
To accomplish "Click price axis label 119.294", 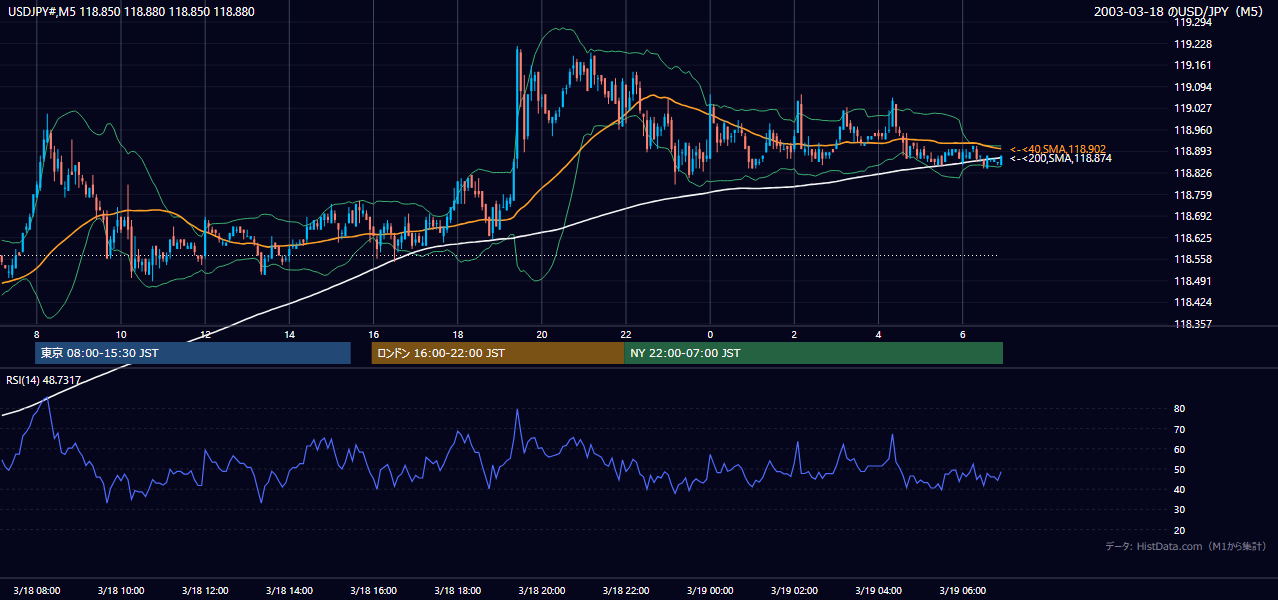I will click(1192, 23).
